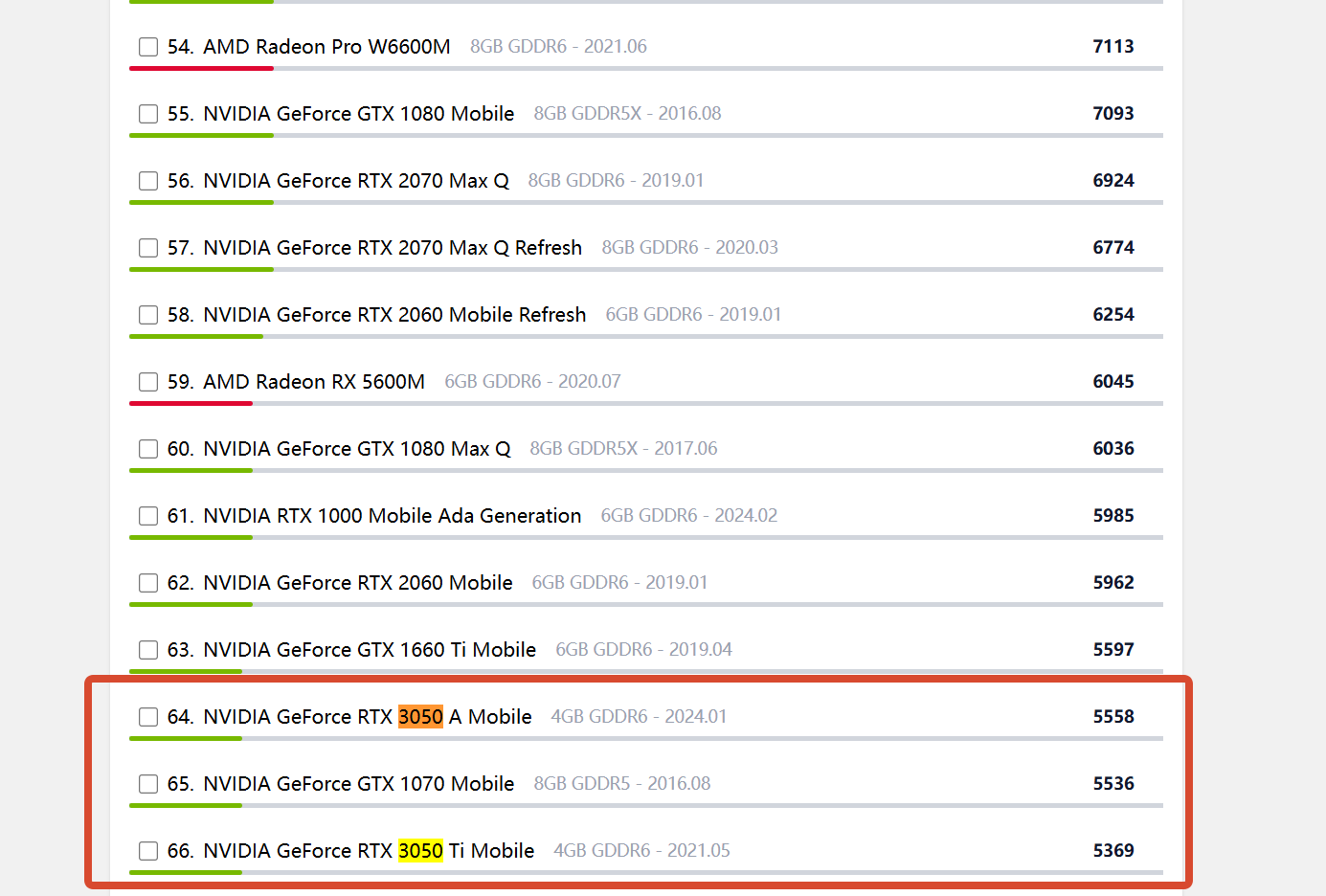The width and height of the screenshot is (1326, 896).
Task: Open the AMD Radeon Pro W6600M entry
Action: click(326, 47)
